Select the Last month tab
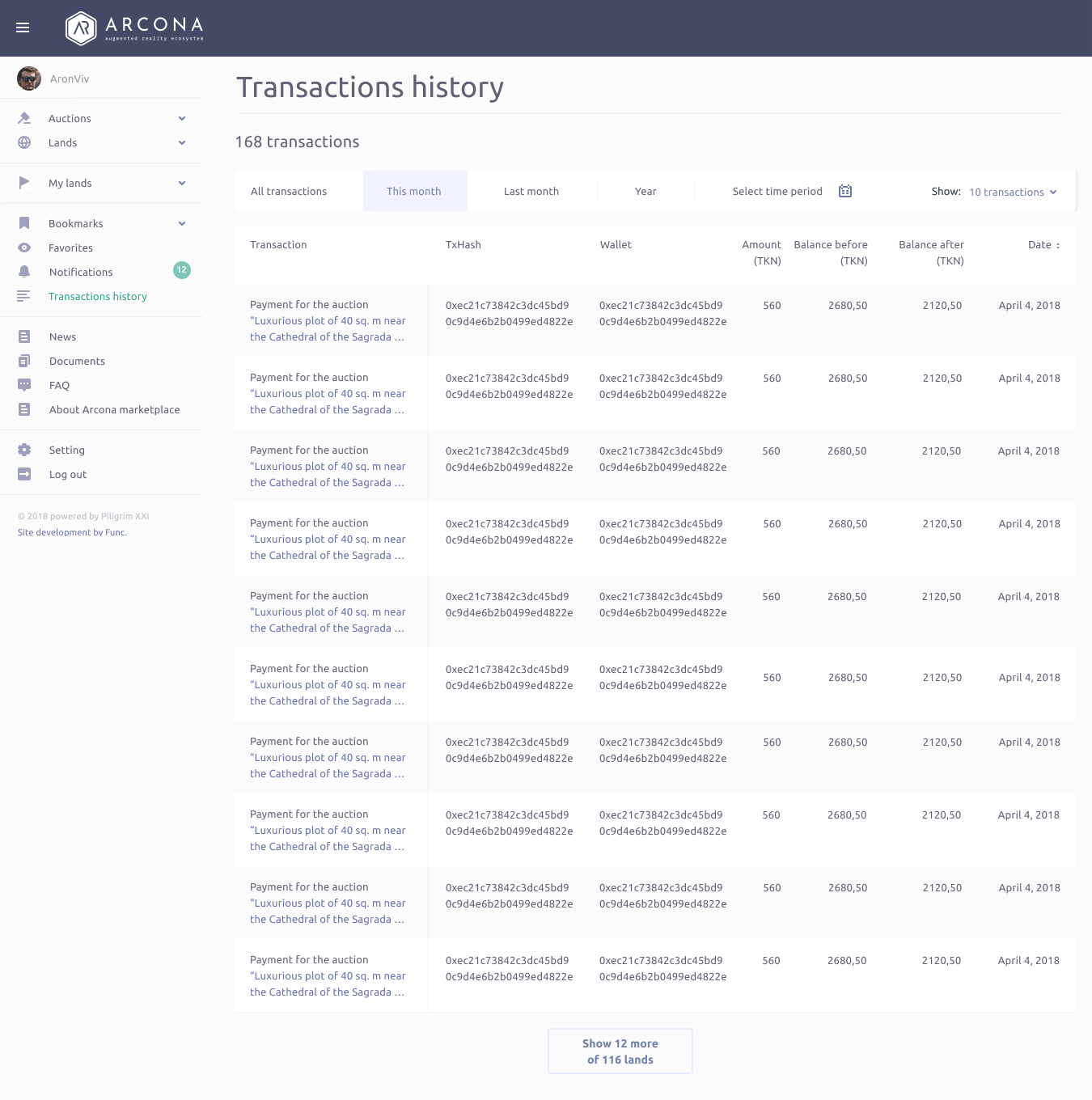Viewport: 1092px width, 1100px height. pos(531,191)
